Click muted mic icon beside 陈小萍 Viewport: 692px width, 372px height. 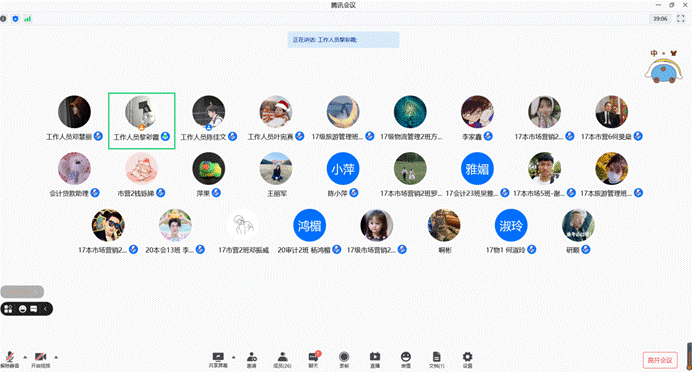point(354,193)
